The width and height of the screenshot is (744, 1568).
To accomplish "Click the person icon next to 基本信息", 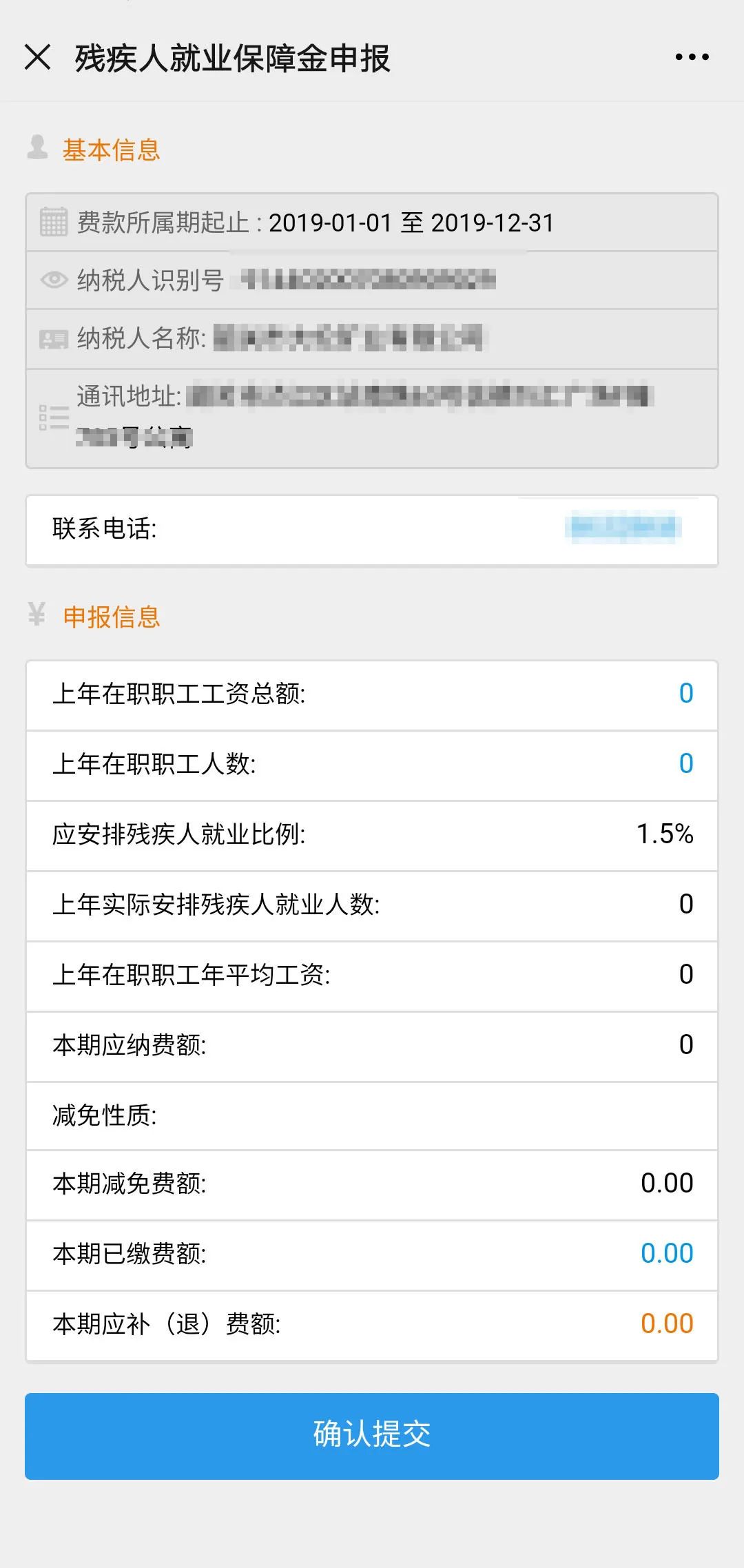I will 37,148.
